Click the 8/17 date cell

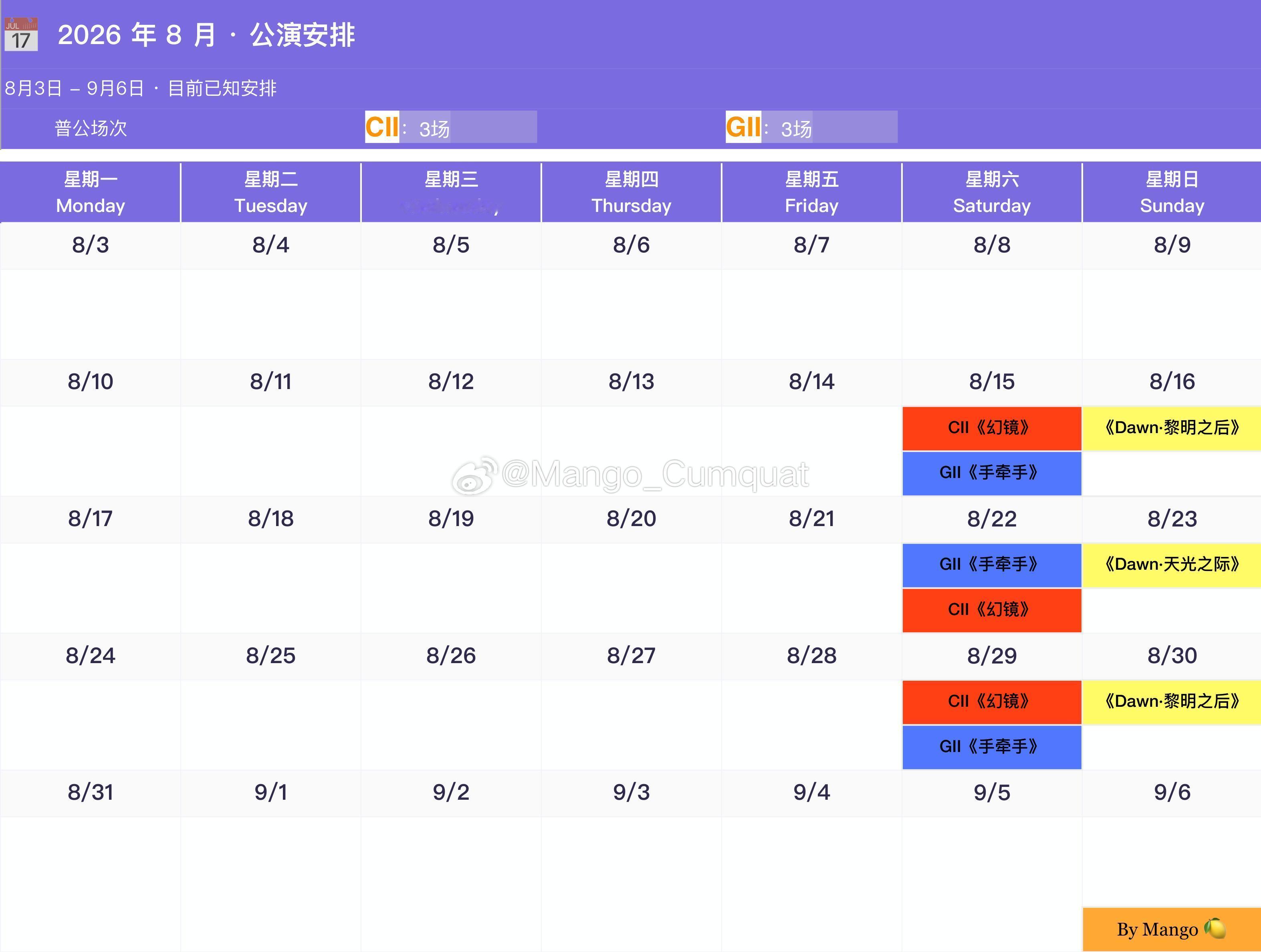[91, 519]
